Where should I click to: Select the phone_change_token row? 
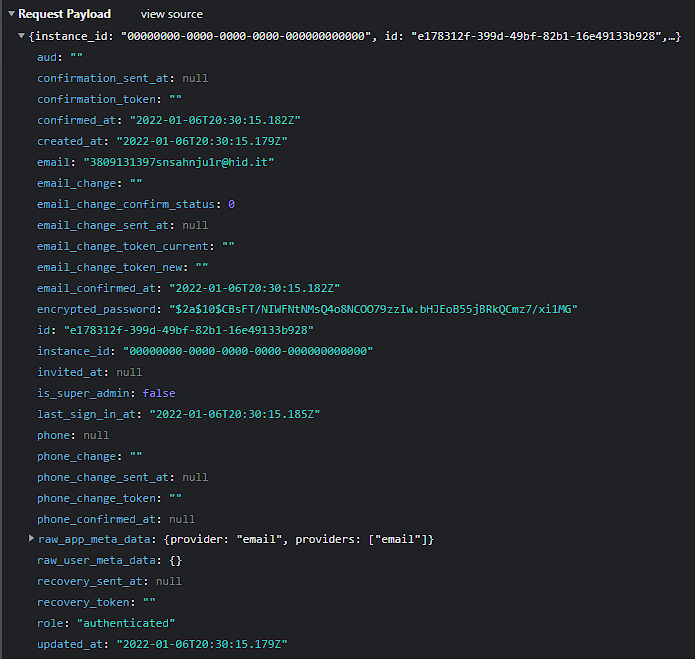[x=109, y=498]
